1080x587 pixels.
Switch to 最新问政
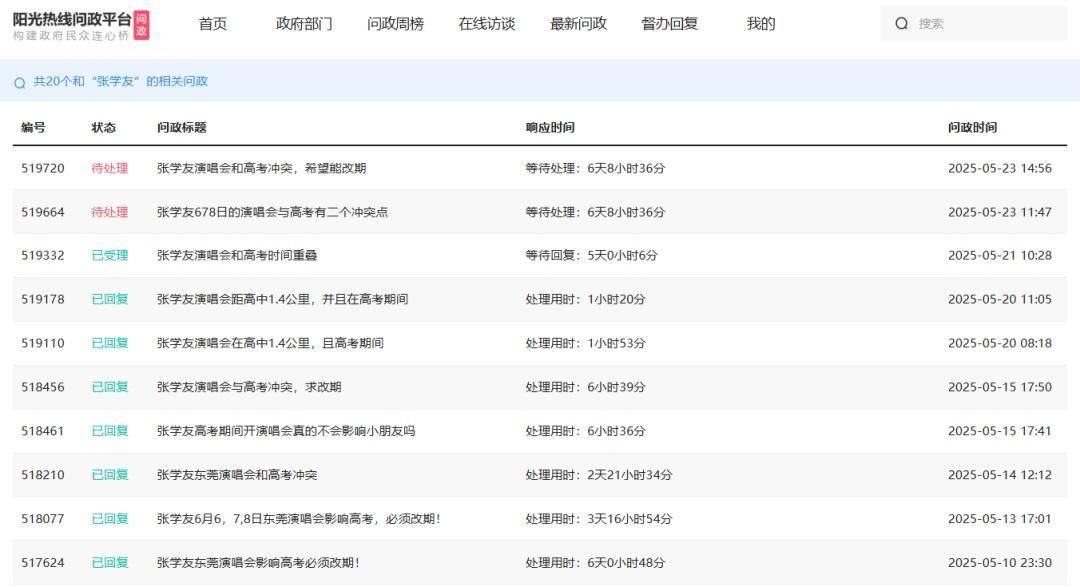pyautogui.click(x=578, y=23)
